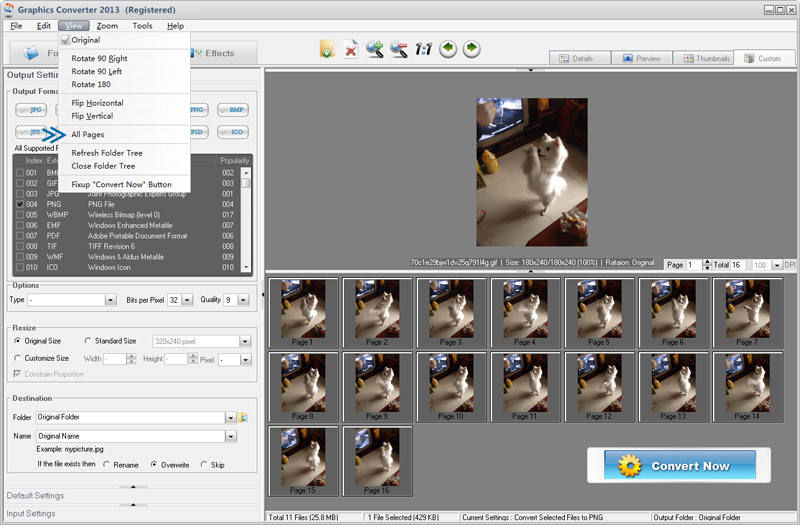800x525 pixels.
Task: Open the destination Name dropdown
Action: click(x=231, y=436)
